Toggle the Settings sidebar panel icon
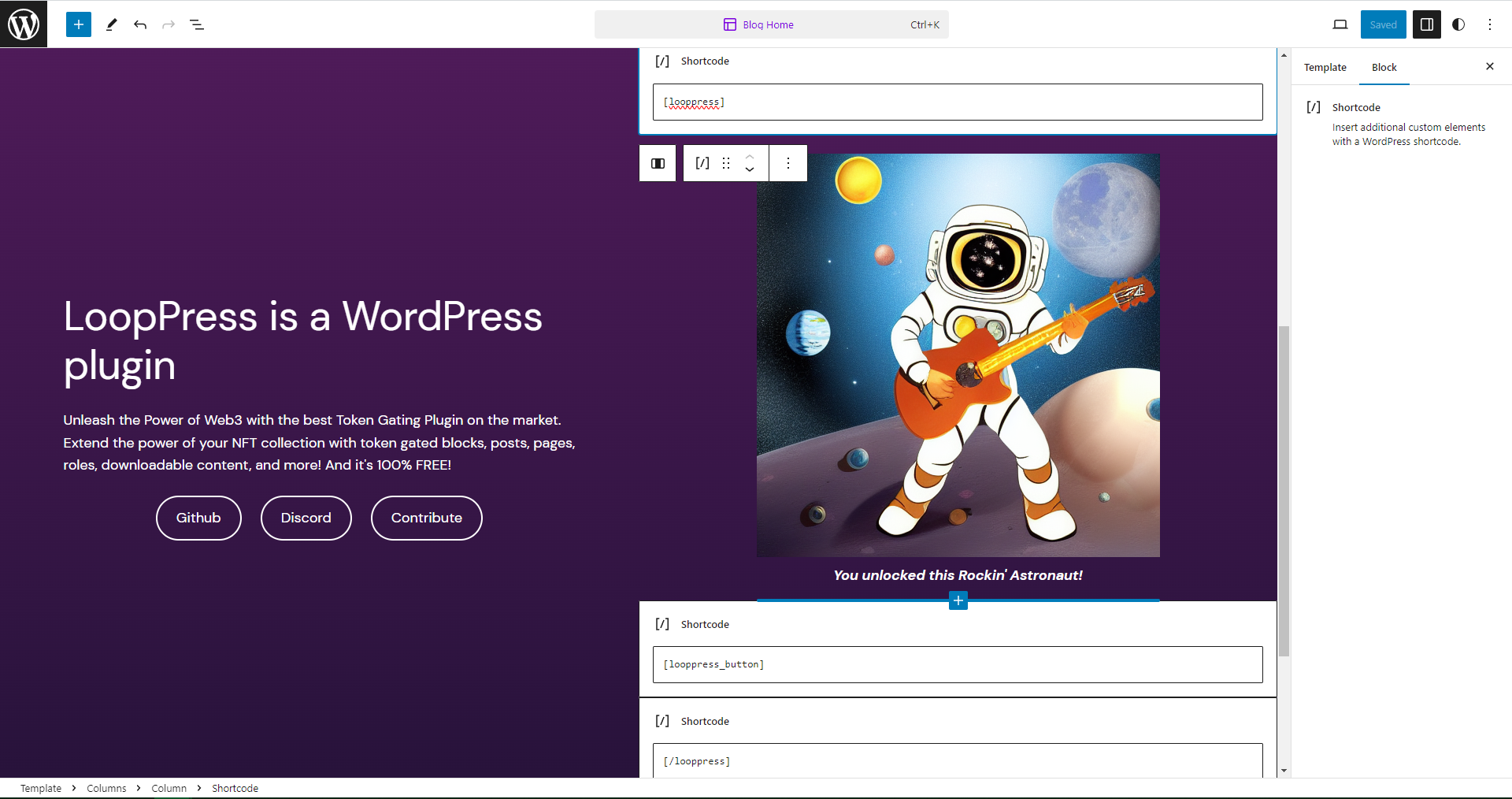 pyautogui.click(x=1427, y=24)
